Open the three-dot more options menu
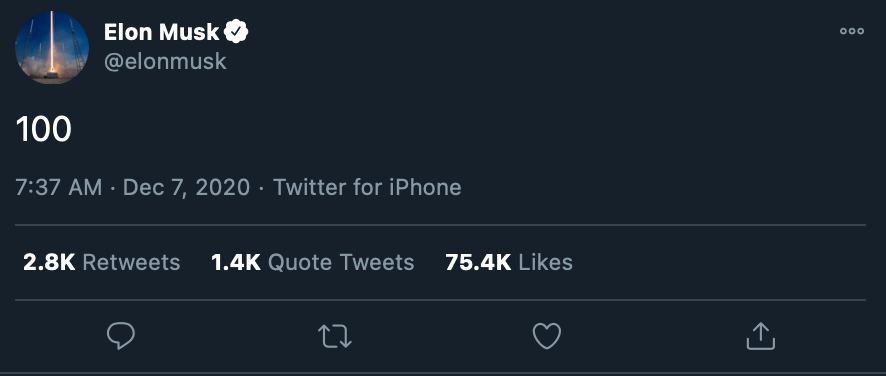 click(852, 31)
